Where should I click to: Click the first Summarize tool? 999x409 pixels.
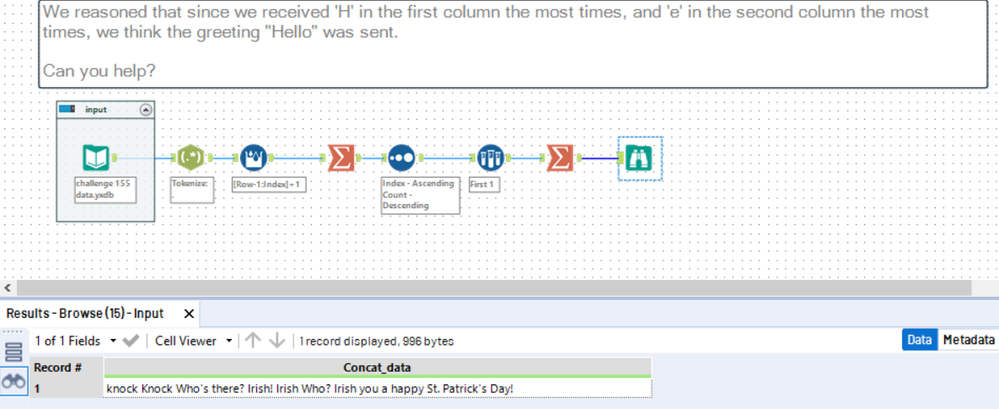tap(341, 158)
